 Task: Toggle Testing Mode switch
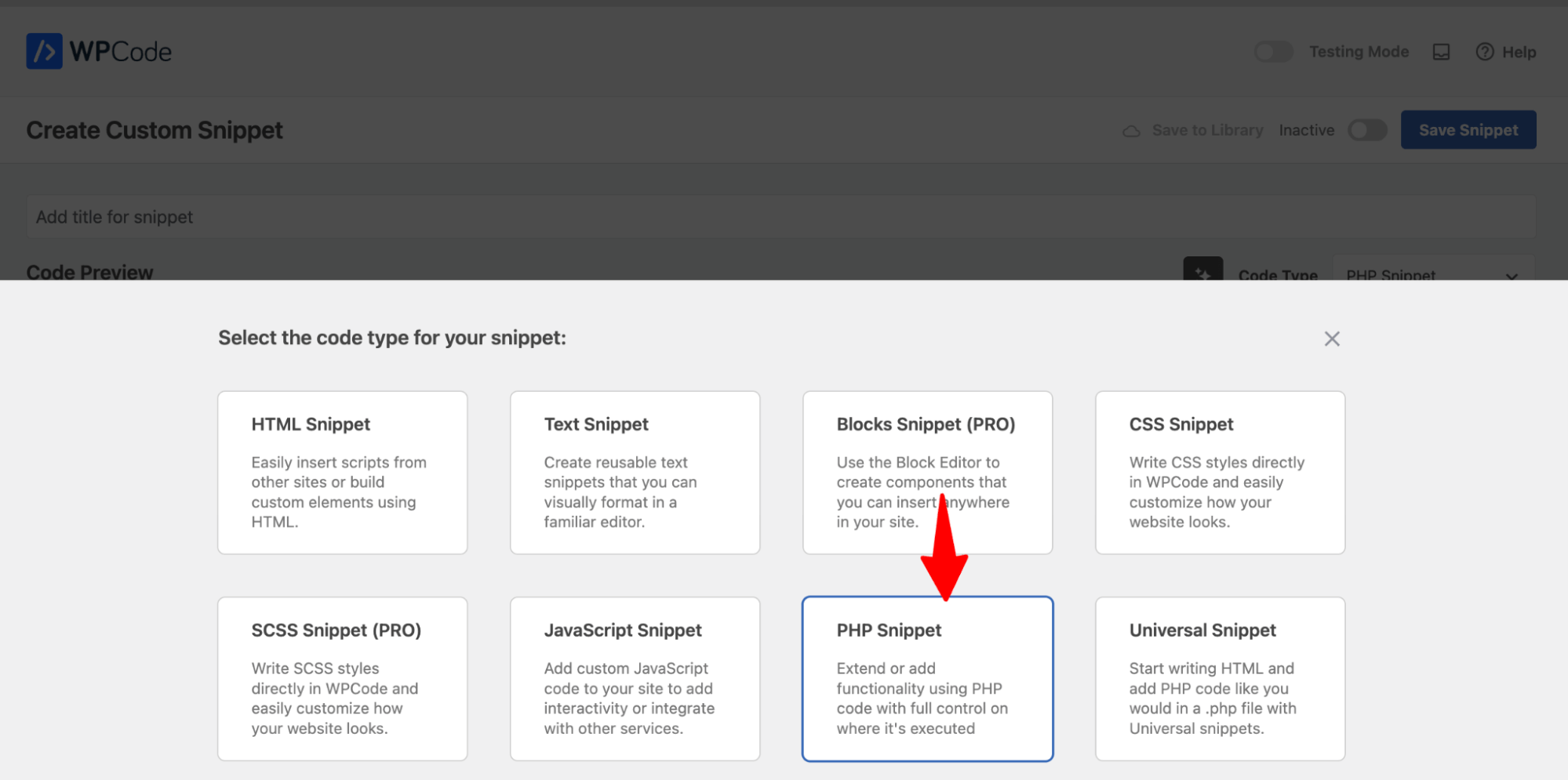click(x=1273, y=52)
